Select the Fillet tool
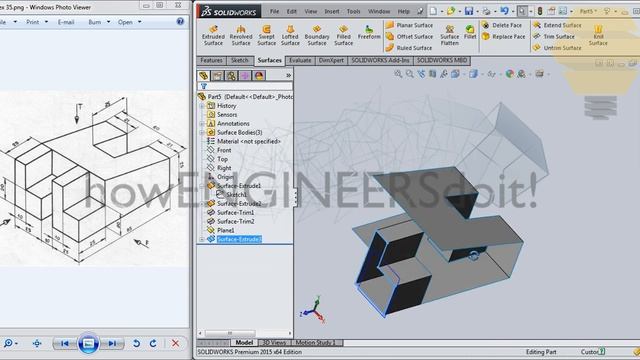 470,32
